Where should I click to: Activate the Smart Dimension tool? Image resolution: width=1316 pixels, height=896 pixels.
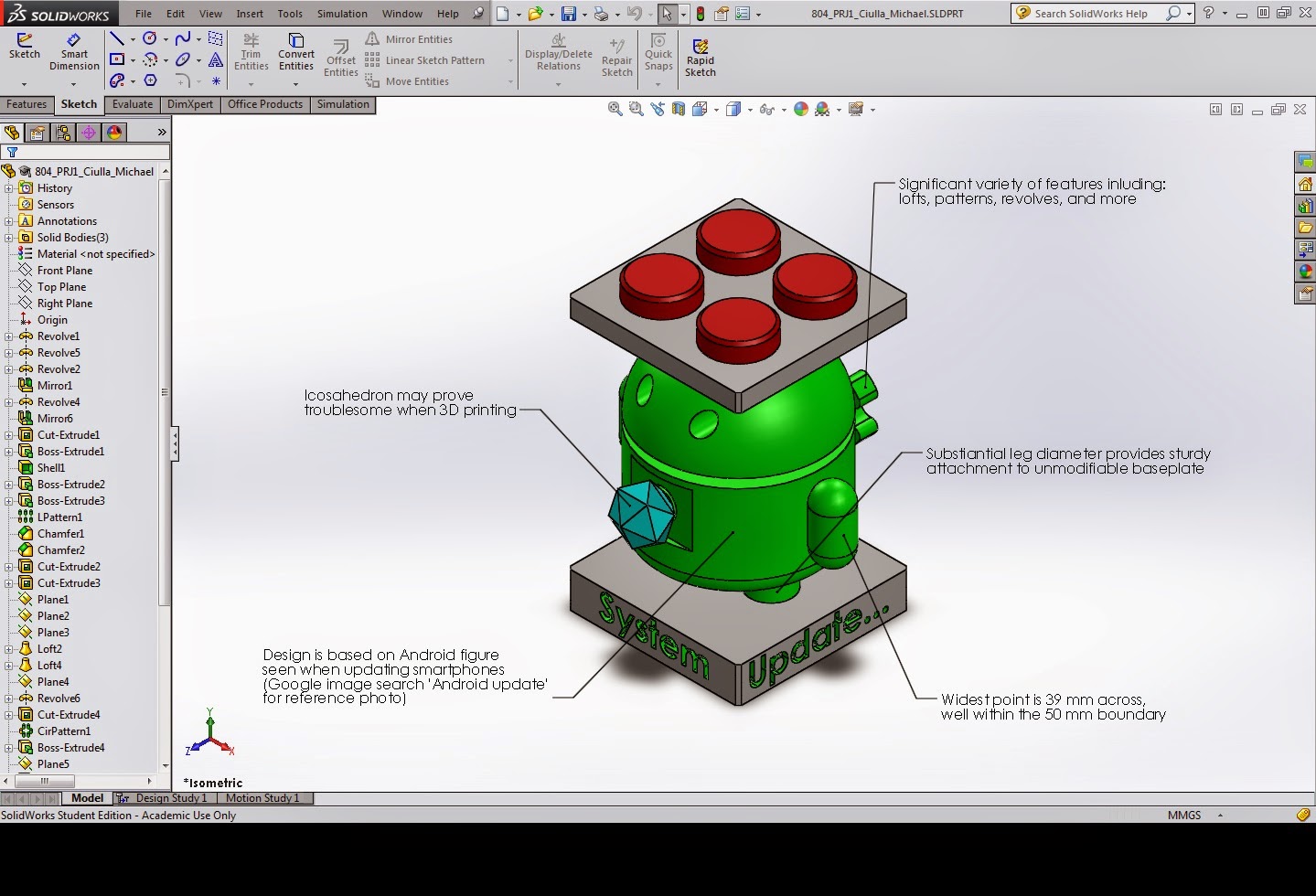pyautogui.click(x=74, y=51)
